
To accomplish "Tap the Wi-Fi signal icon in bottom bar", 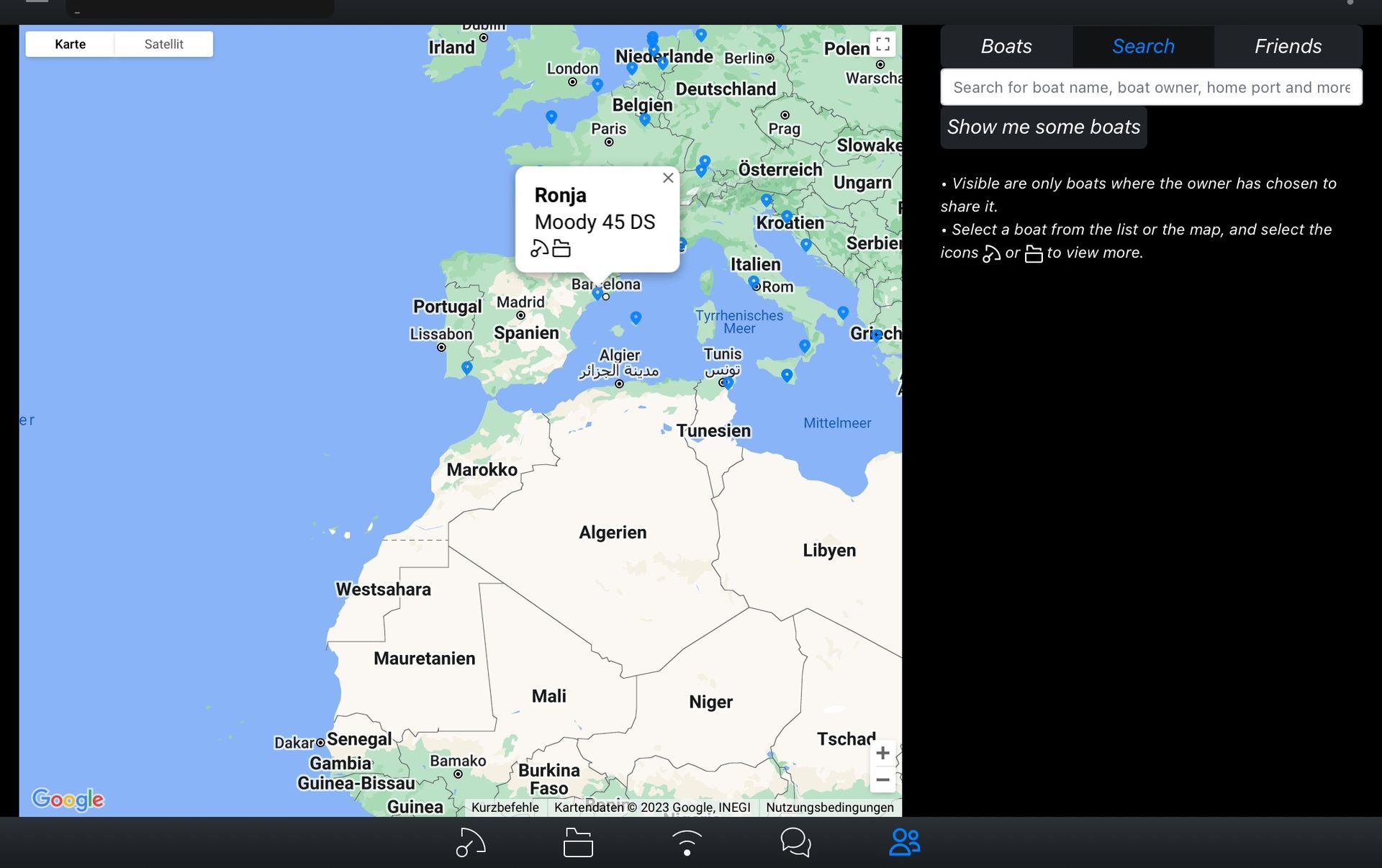I will 687,842.
